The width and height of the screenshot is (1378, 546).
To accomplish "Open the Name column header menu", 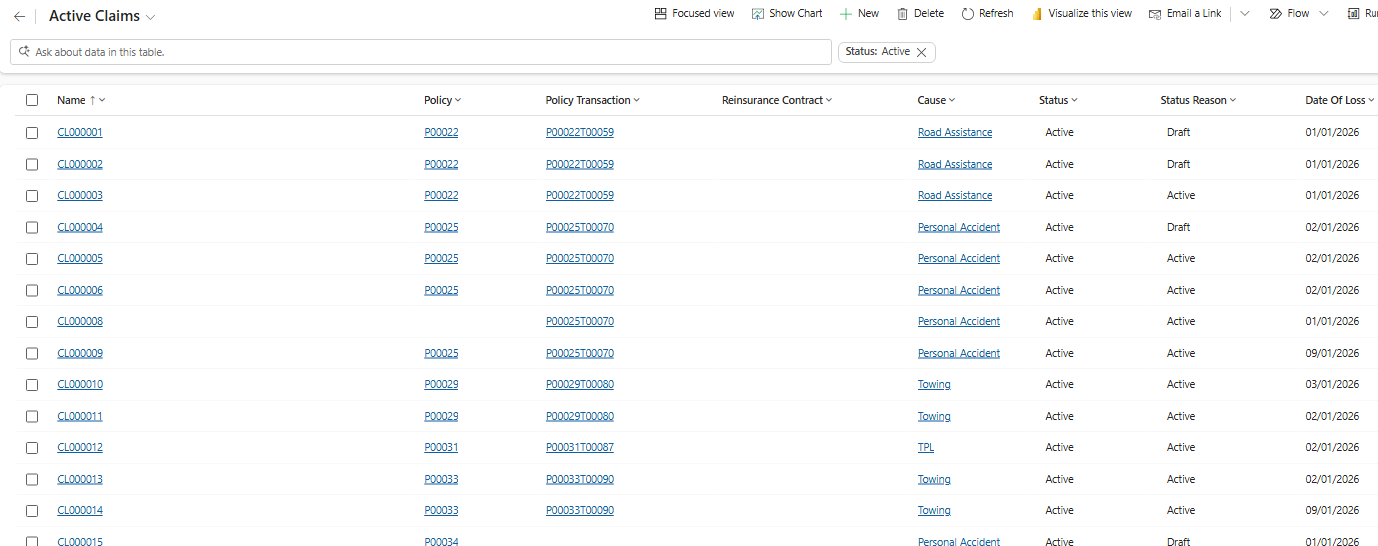I will pos(81,100).
